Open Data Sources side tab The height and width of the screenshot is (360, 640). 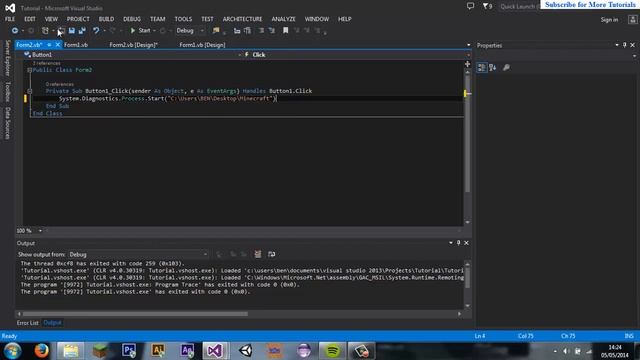coord(7,123)
